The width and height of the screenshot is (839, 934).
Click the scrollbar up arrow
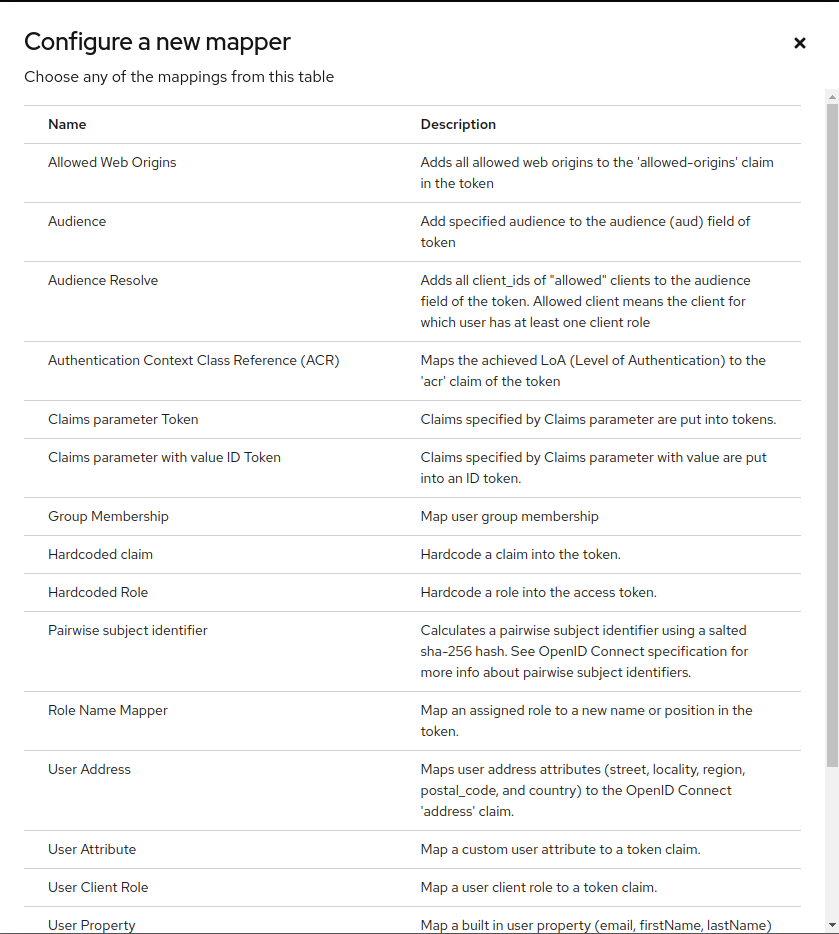[832, 96]
